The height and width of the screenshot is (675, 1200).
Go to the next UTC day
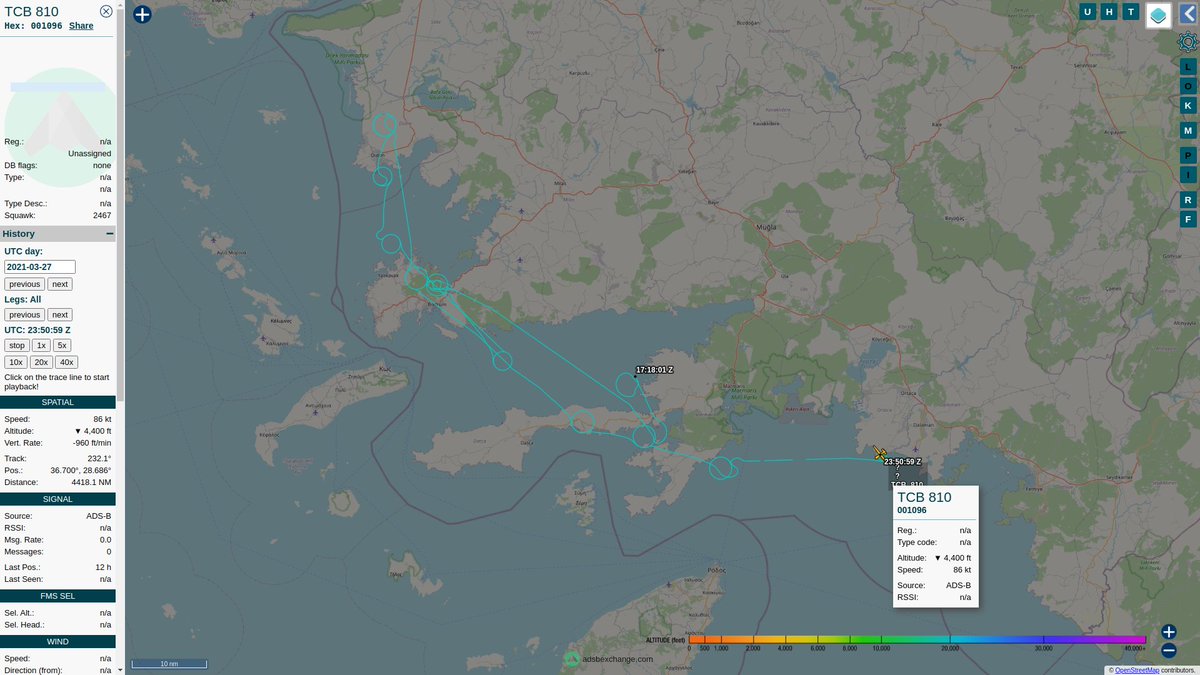[60, 284]
